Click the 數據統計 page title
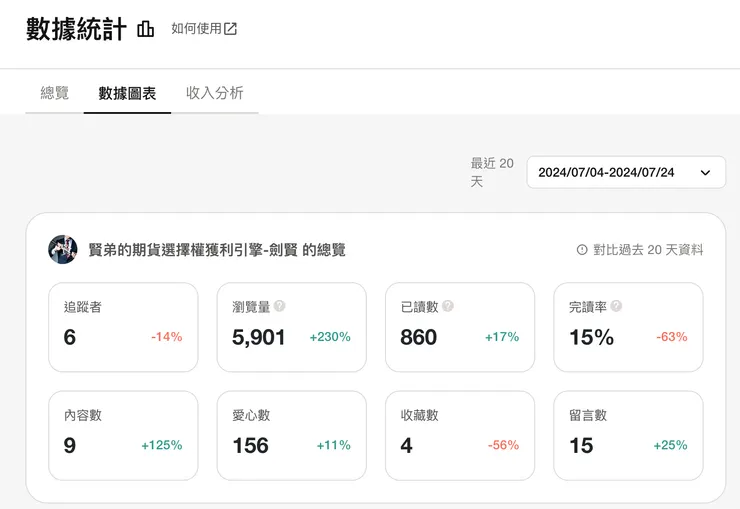Screen dimensions: 740x509 pyautogui.click(x=76, y=29)
